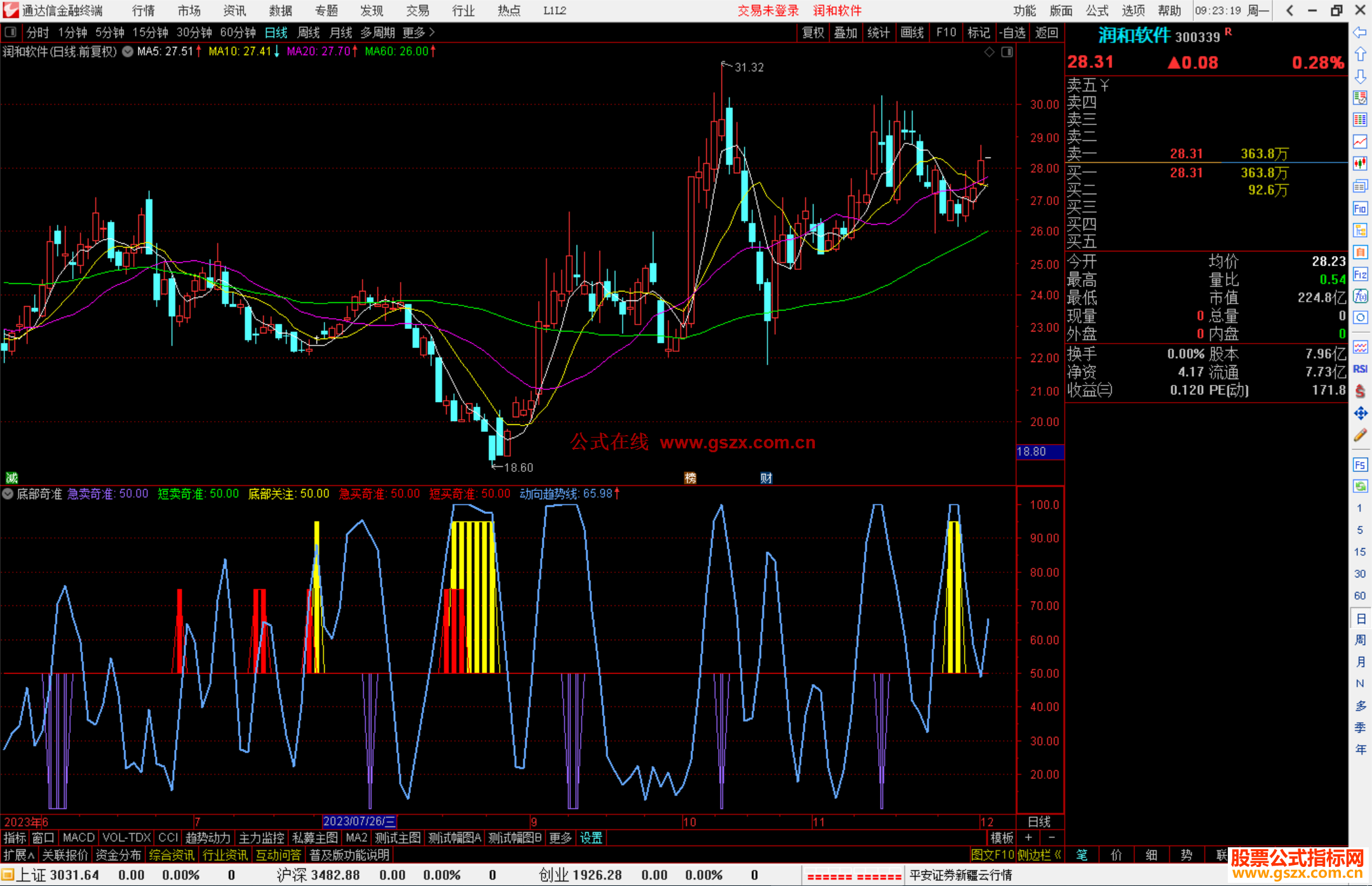The height and width of the screenshot is (886, 1372).
Task: Click the left back arrow sidebar icon
Action: click(x=1360, y=32)
